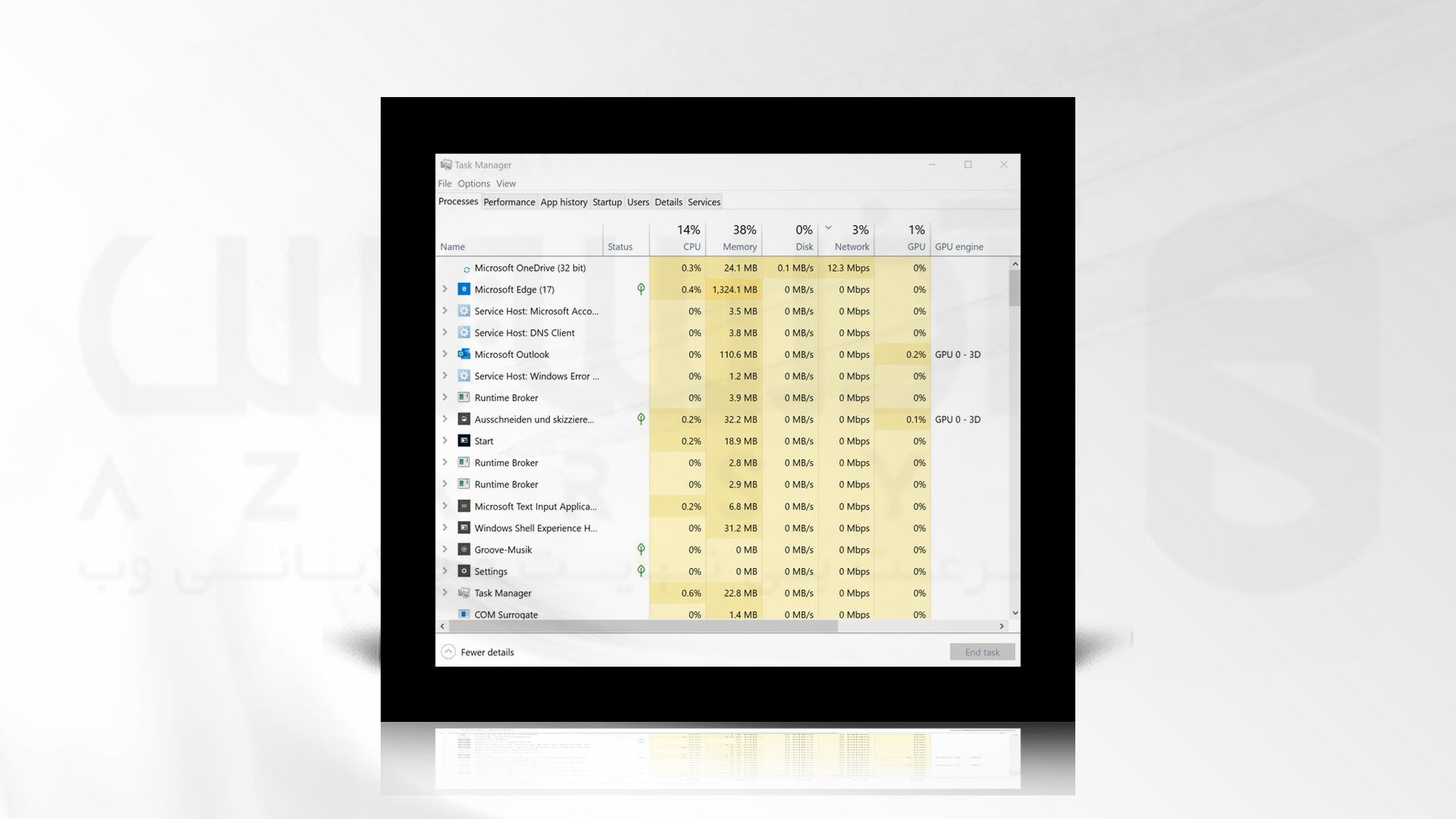Click the Microsoft Edge process icon
This screenshot has height=819, width=1456.
[x=464, y=289]
